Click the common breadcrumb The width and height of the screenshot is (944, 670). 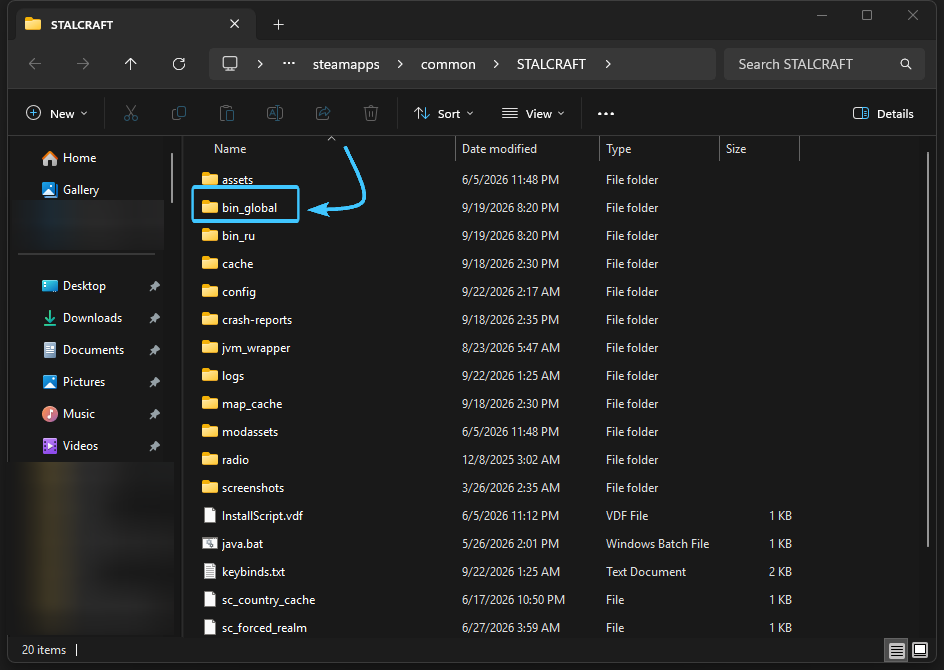448,64
